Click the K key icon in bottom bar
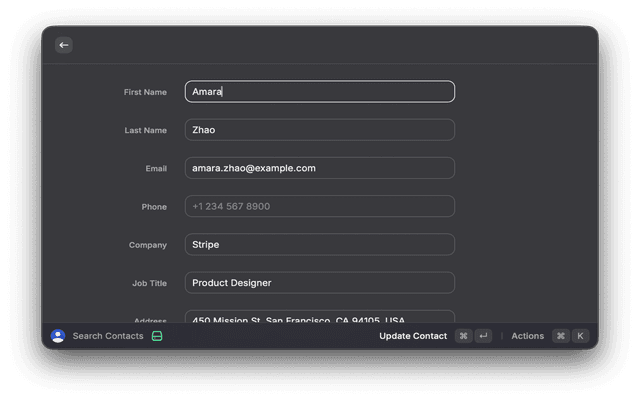640x400 pixels. point(580,336)
